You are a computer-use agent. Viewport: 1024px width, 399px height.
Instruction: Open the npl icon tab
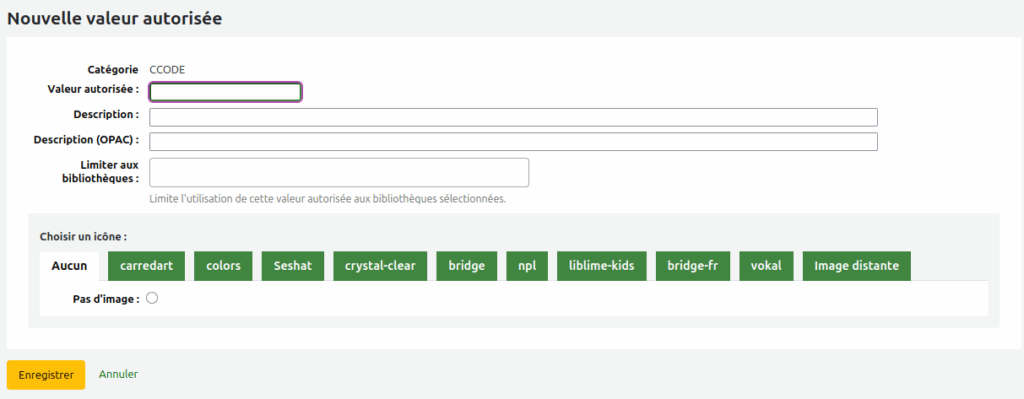(527, 266)
